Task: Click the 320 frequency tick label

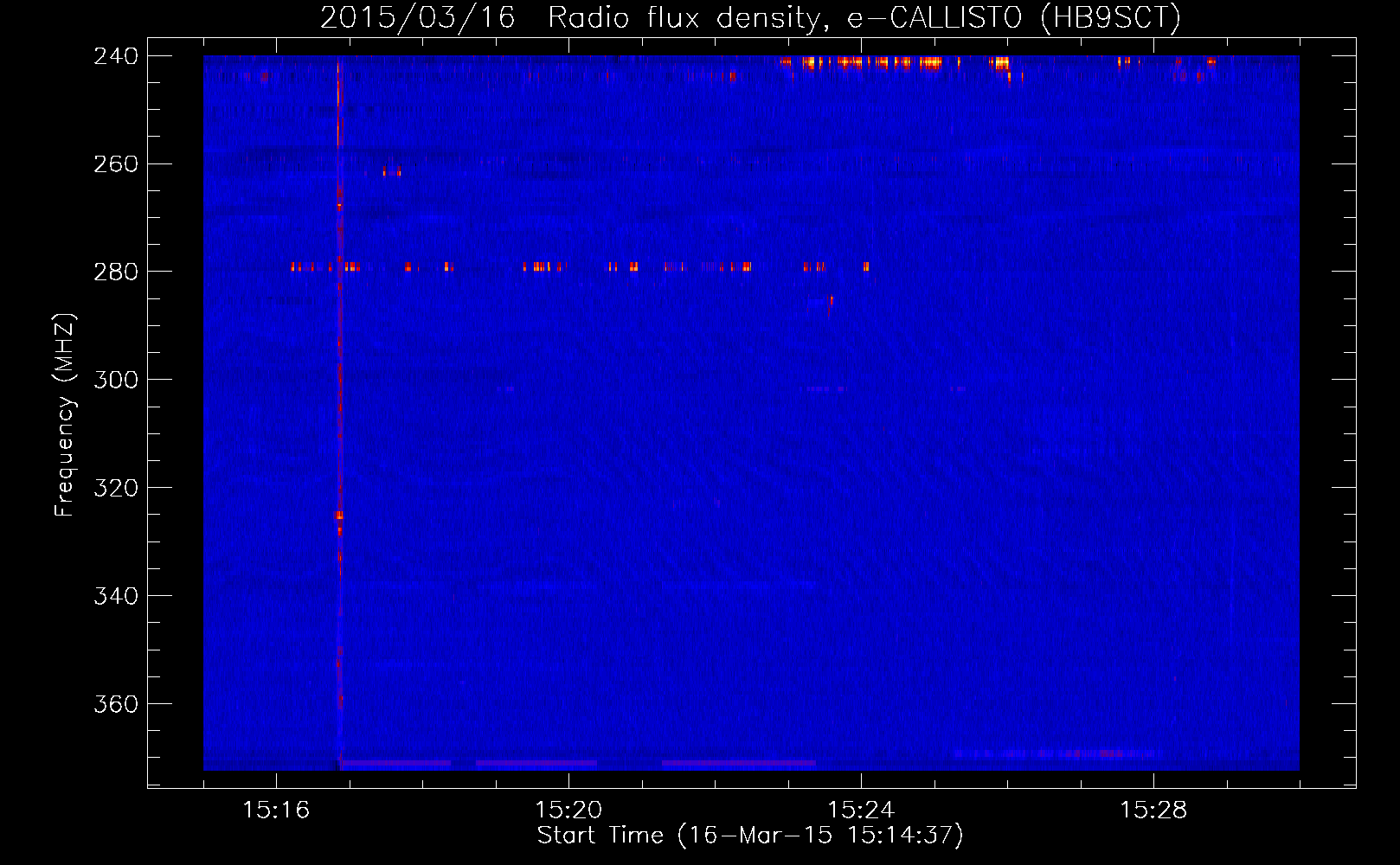Action: pyautogui.click(x=116, y=489)
